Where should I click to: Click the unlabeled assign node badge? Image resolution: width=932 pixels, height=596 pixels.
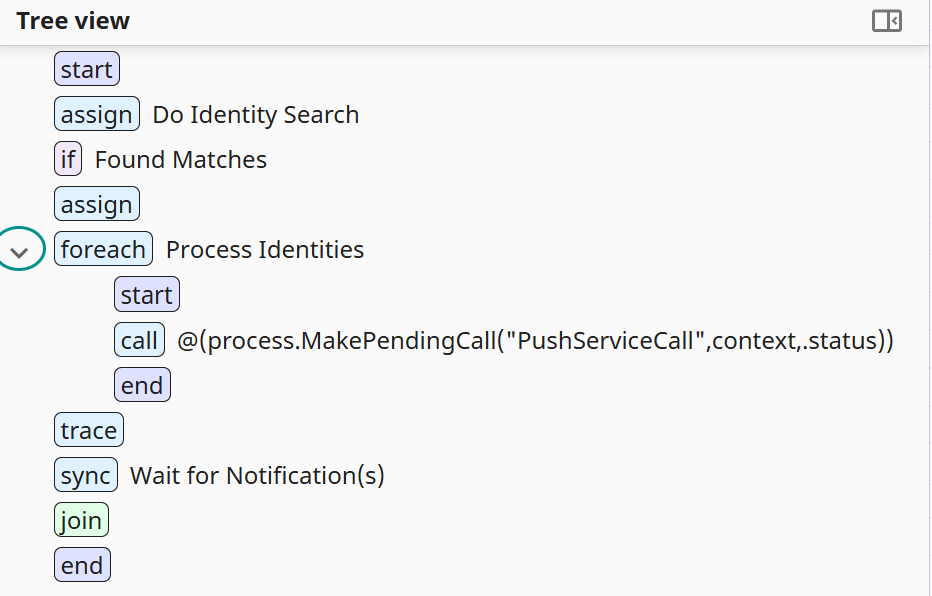click(96, 203)
